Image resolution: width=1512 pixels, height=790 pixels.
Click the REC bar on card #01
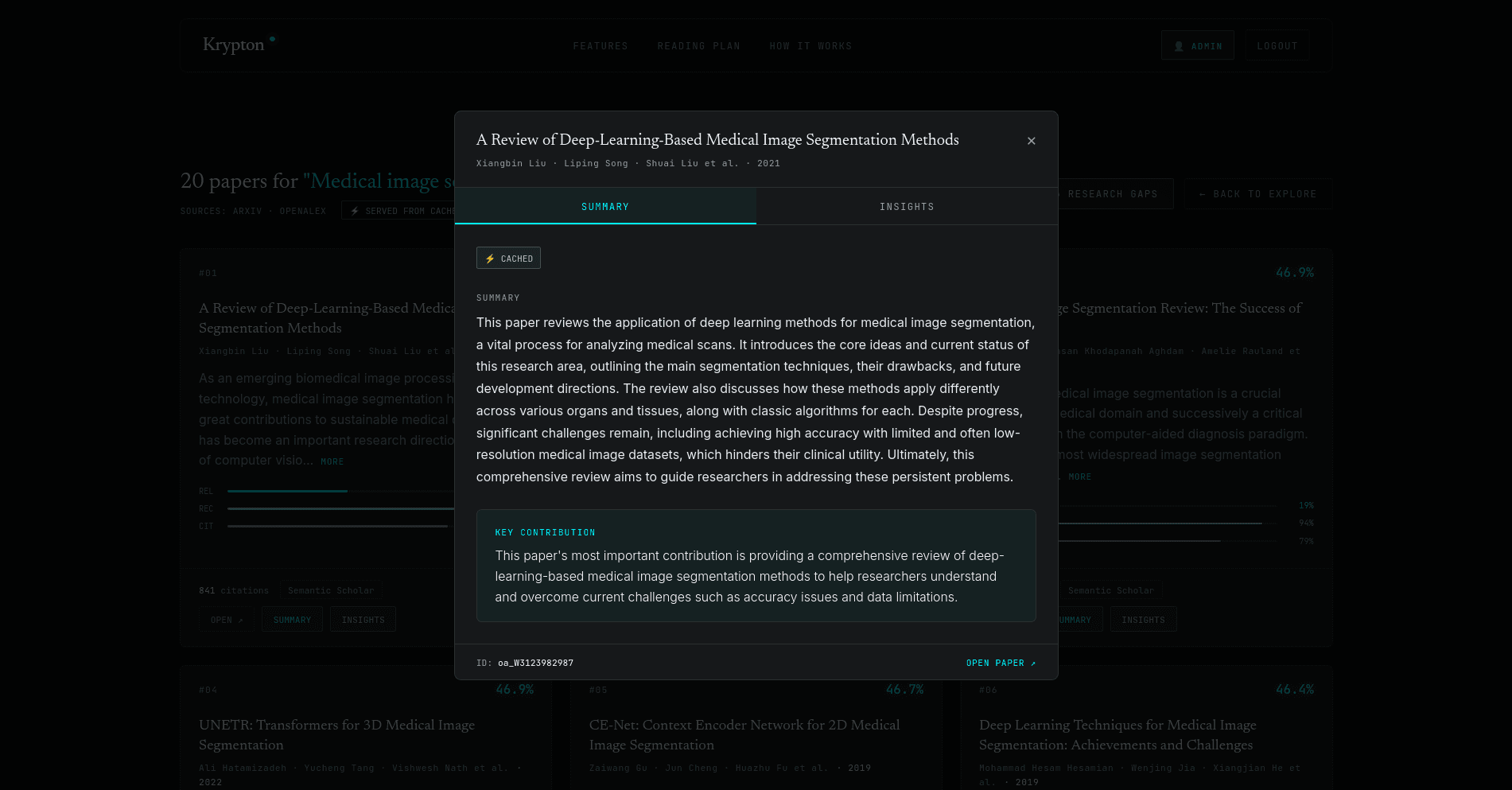pos(340,508)
